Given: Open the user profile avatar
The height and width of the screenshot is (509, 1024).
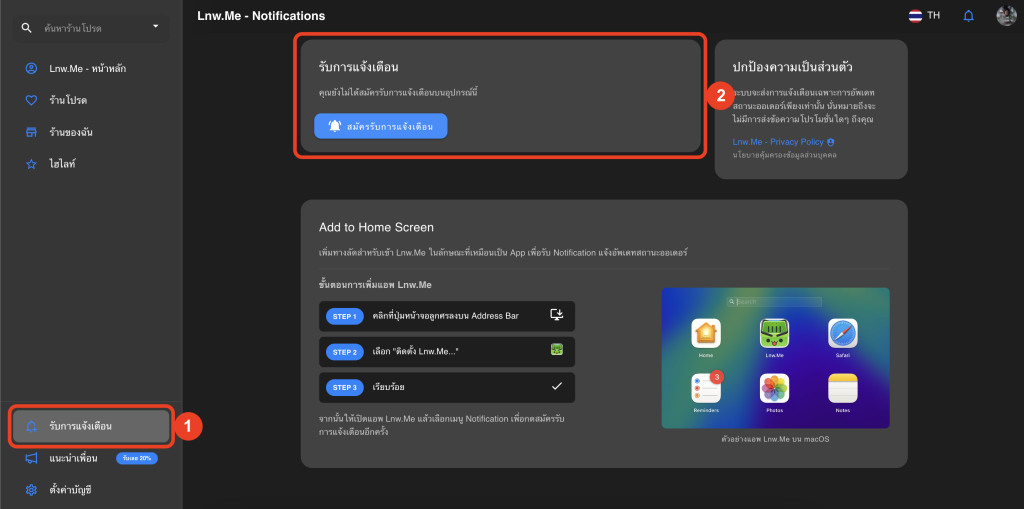Looking at the screenshot, I should [1006, 16].
